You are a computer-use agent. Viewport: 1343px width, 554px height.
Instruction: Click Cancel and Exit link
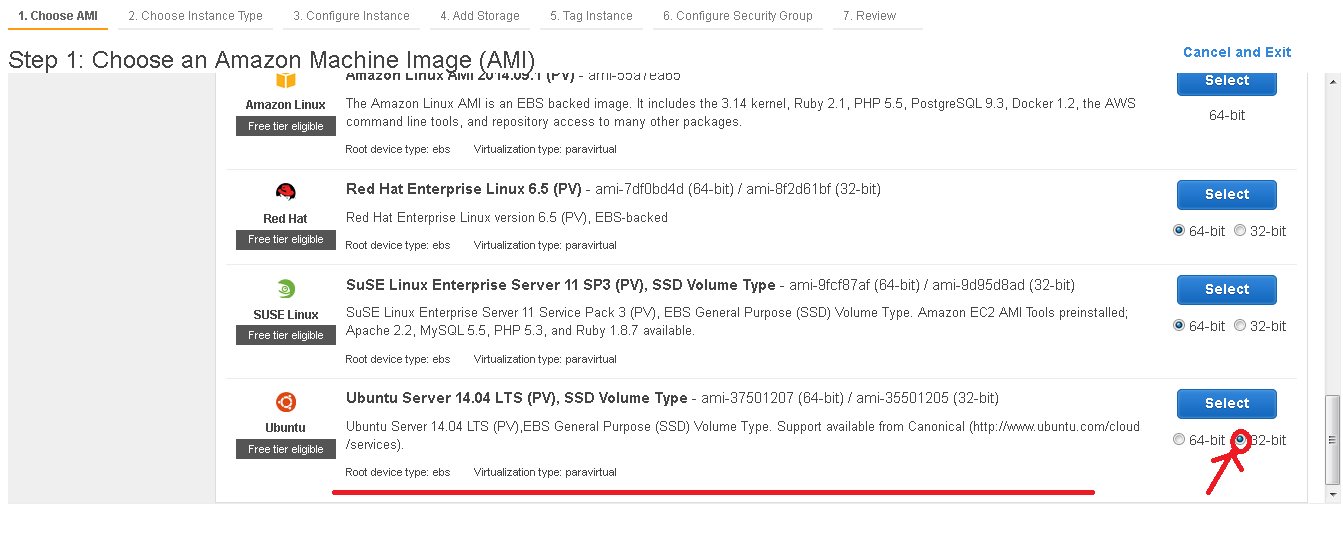(x=1237, y=52)
